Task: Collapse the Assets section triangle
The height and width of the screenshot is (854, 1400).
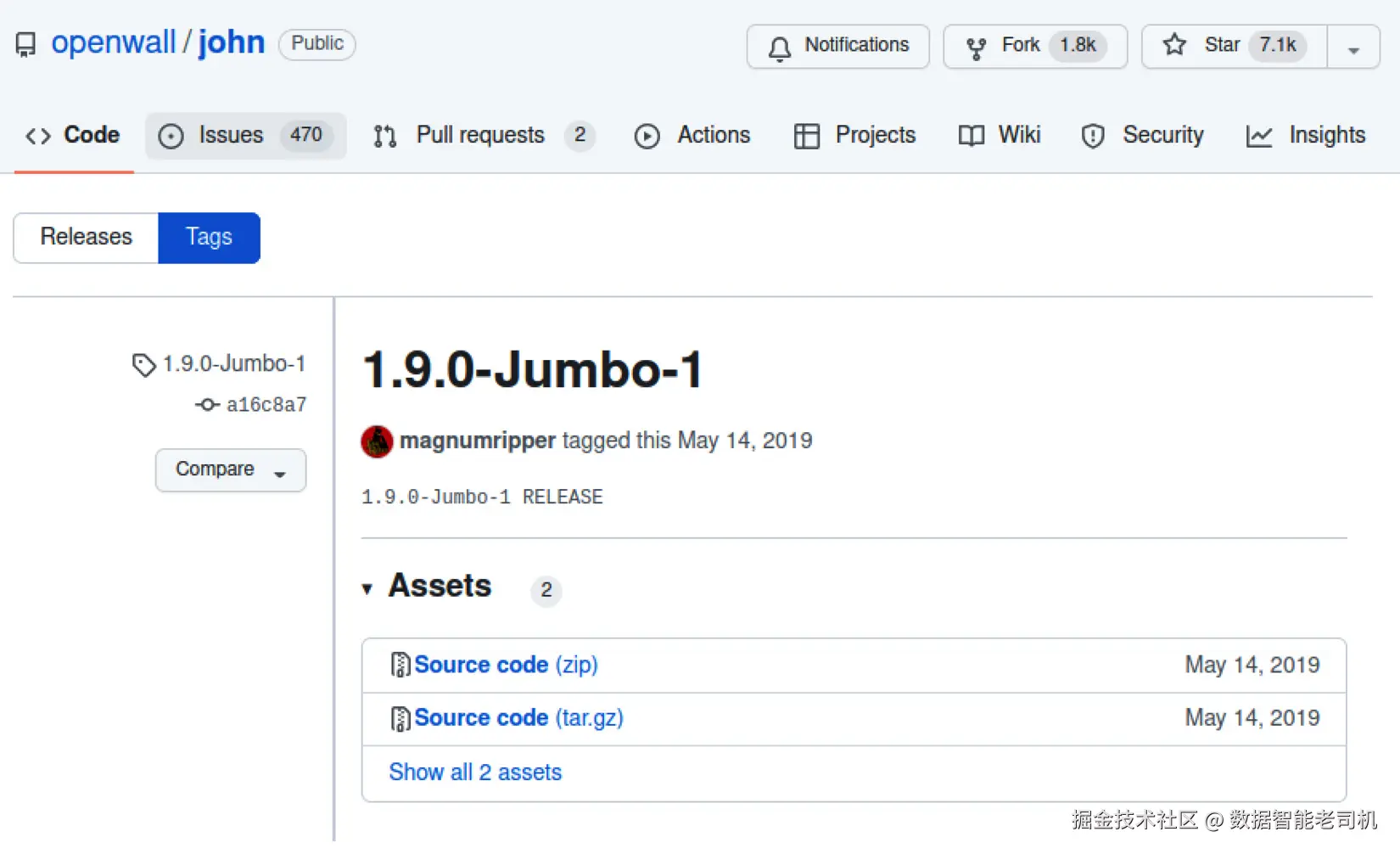Action: (x=367, y=588)
